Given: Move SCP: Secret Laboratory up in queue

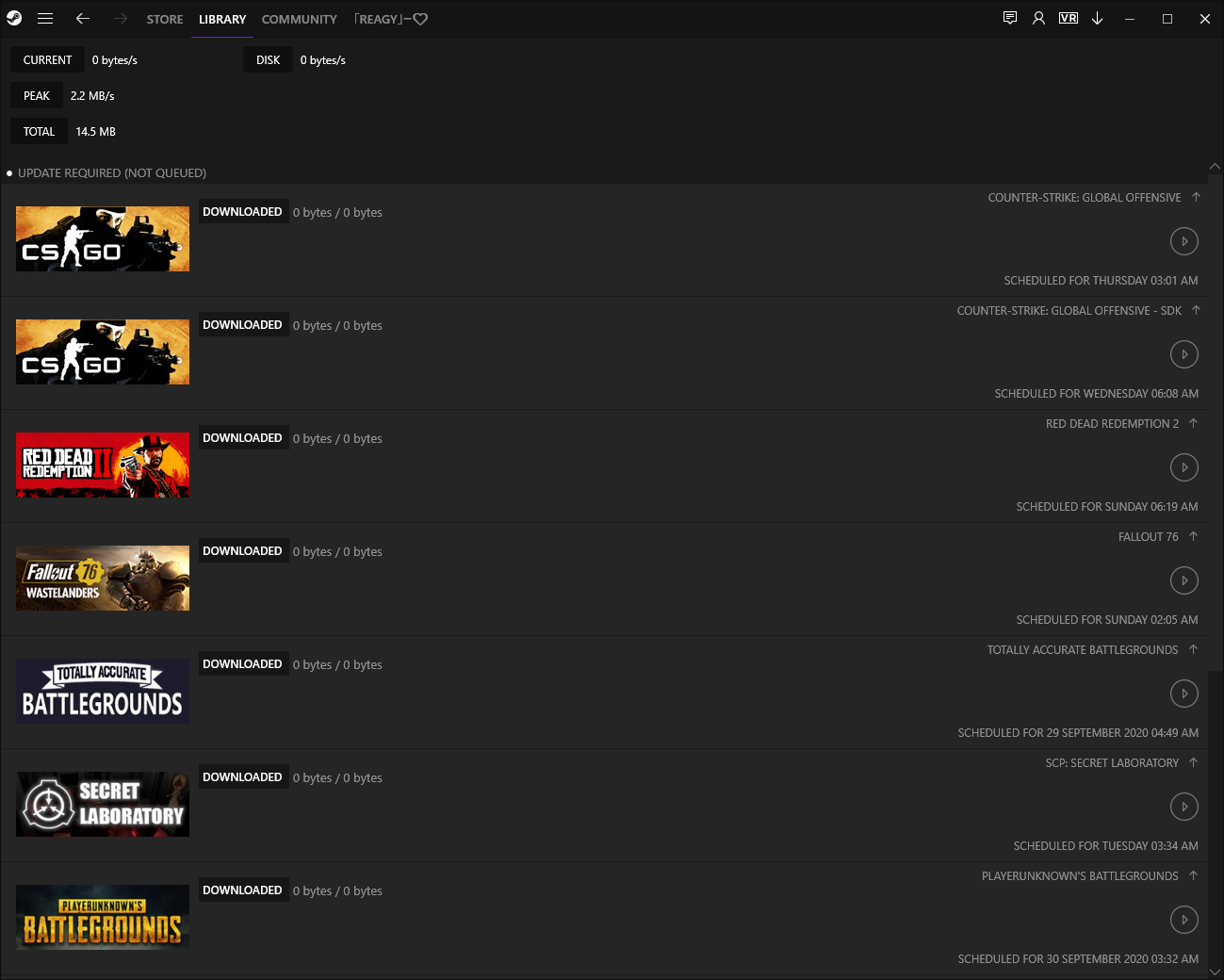Looking at the screenshot, I should [1193, 762].
